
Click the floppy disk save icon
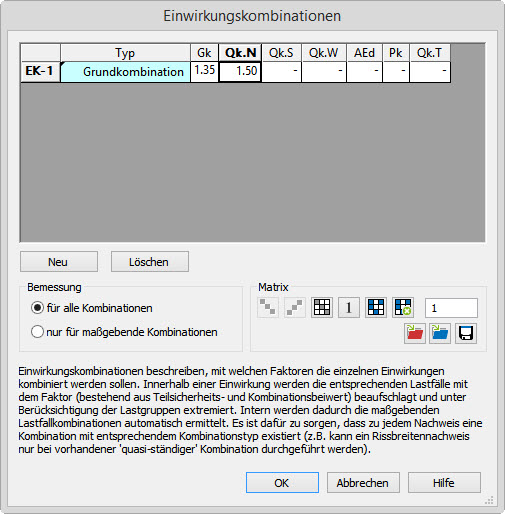pyautogui.click(x=466, y=333)
